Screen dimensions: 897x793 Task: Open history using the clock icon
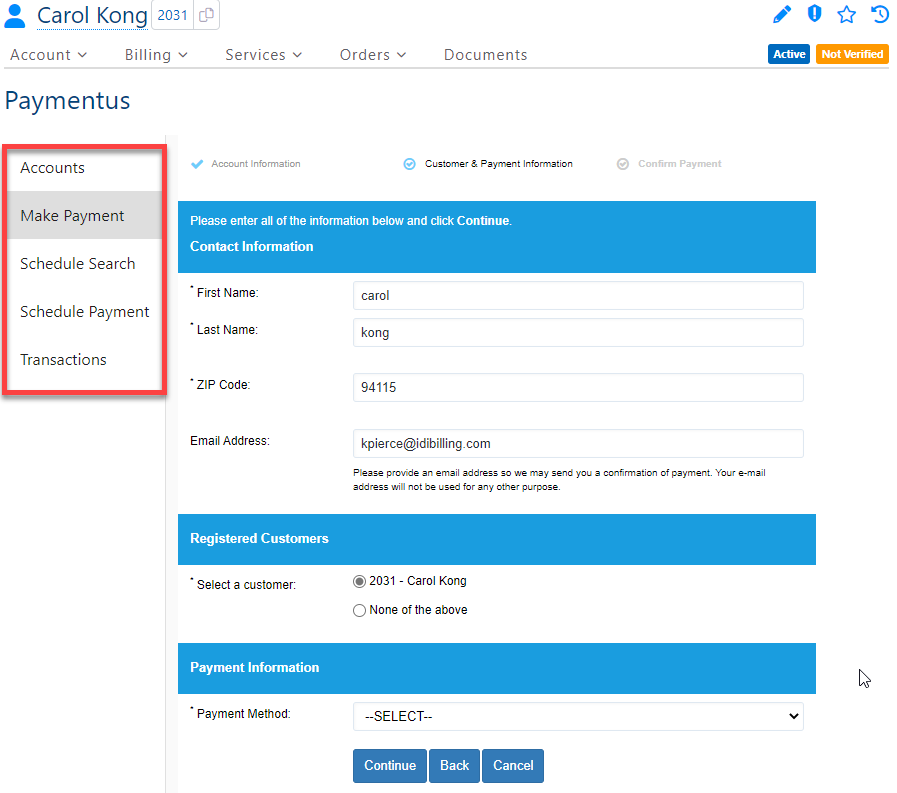click(x=879, y=14)
